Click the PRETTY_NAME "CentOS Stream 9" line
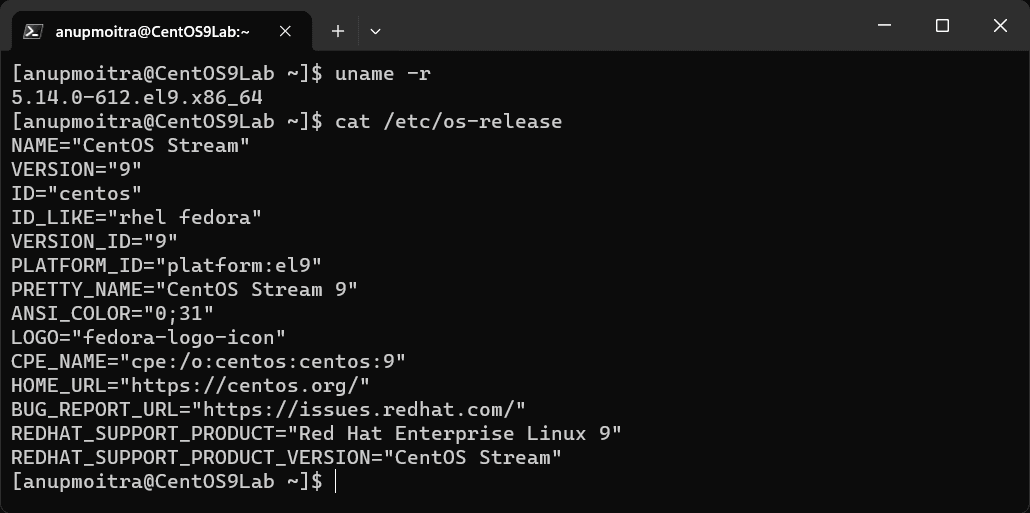The width and height of the screenshot is (1030, 513). 184,289
